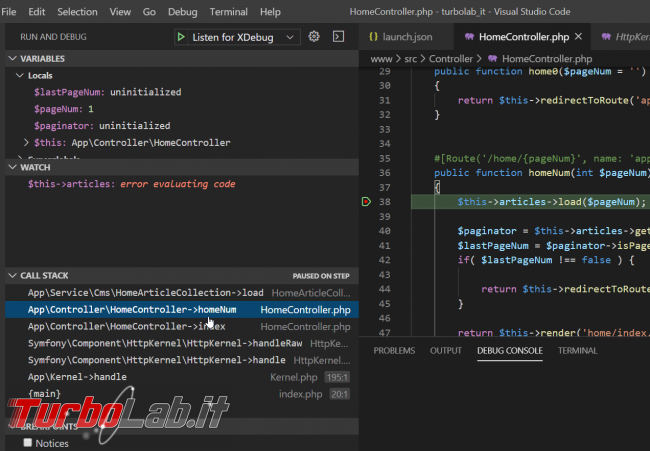The height and width of the screenshot is (451, 650).
Task: Select the DEBUG CONSOLE panel tab
Action: pyautogui.click(x=509, y=351)
